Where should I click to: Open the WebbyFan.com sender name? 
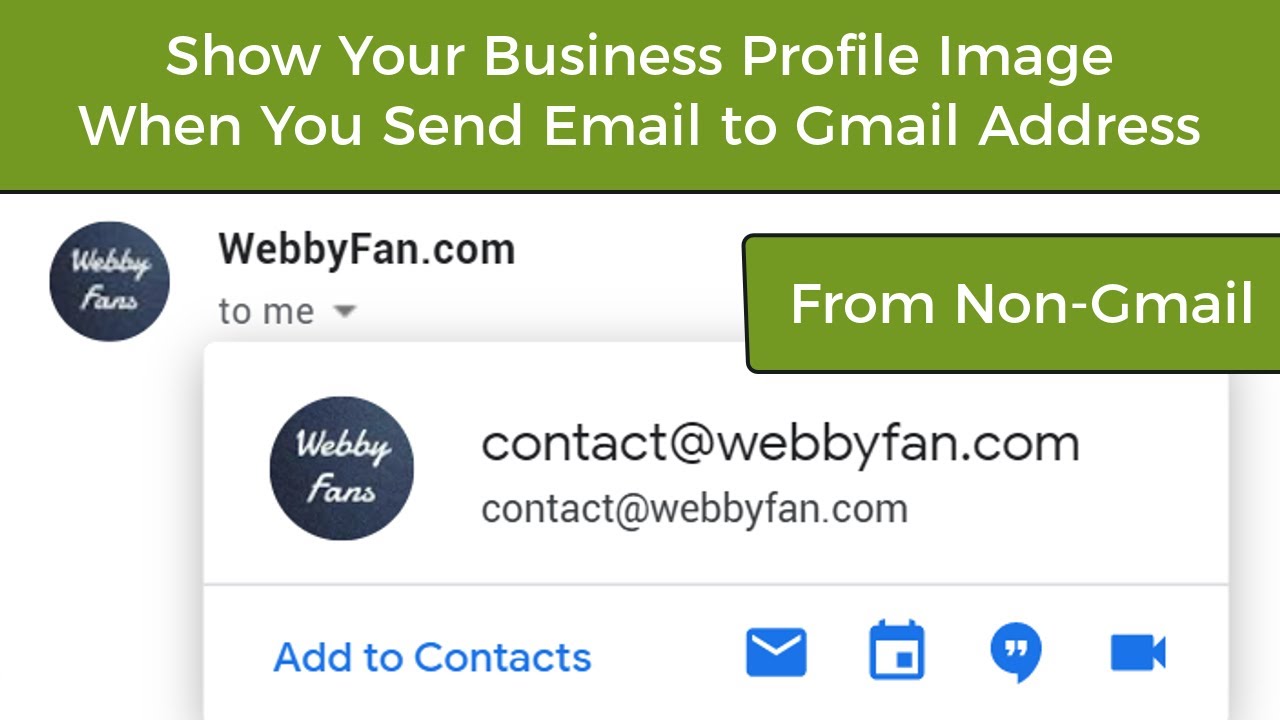(x=366, y=249)
